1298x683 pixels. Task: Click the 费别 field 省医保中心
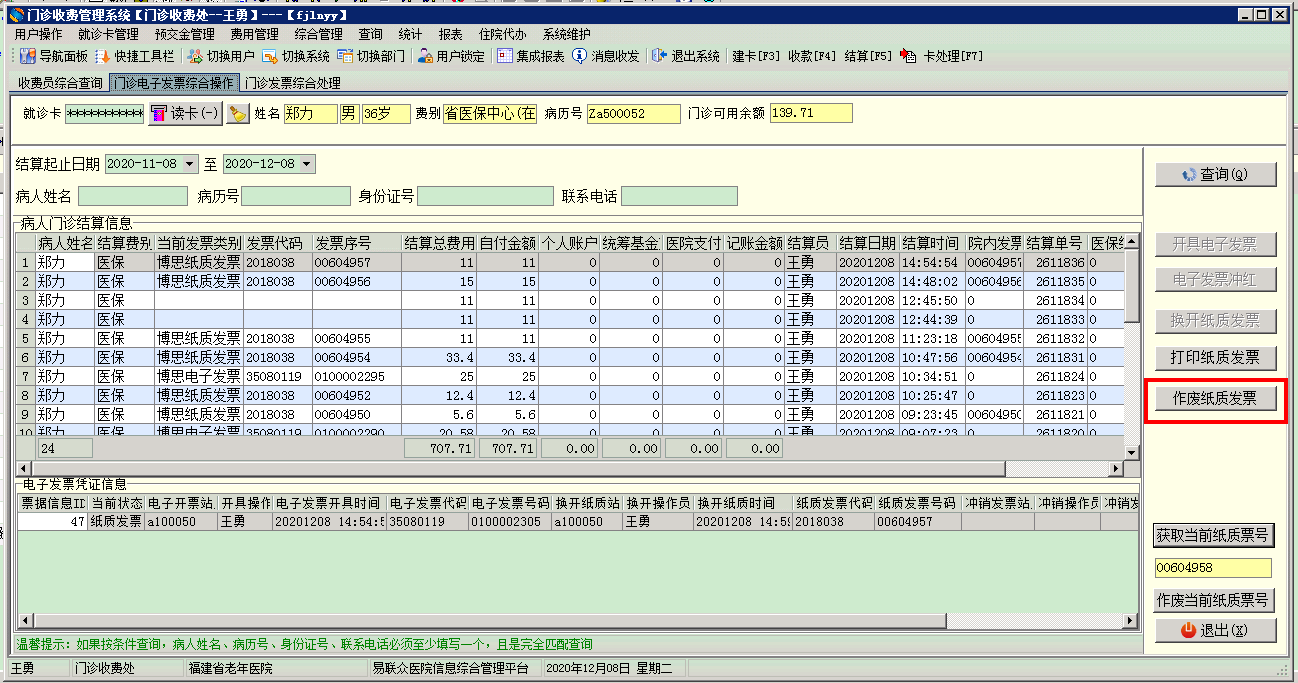(x=490, y=114)
